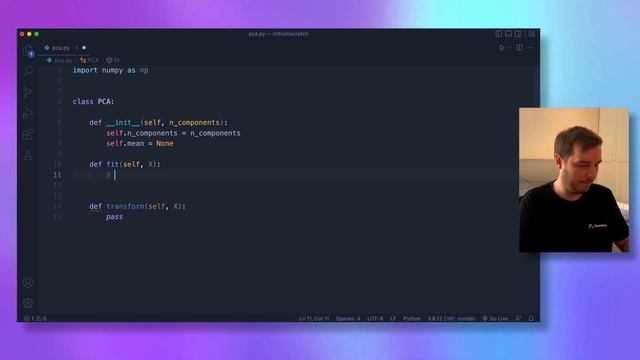
Task: Open the run options dropdown arrow
Action: (x=509, y=48)
